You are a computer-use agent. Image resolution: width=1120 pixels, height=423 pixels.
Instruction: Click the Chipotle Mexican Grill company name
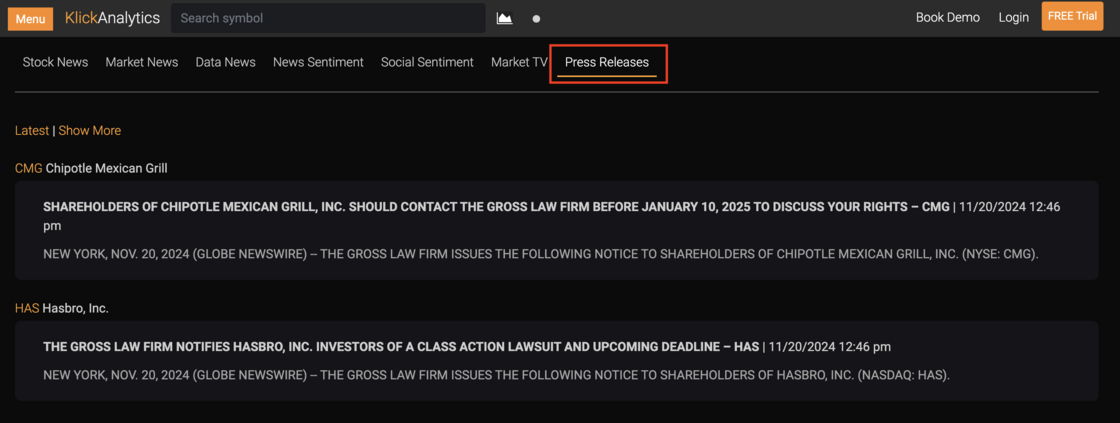[x=106, y=169]
